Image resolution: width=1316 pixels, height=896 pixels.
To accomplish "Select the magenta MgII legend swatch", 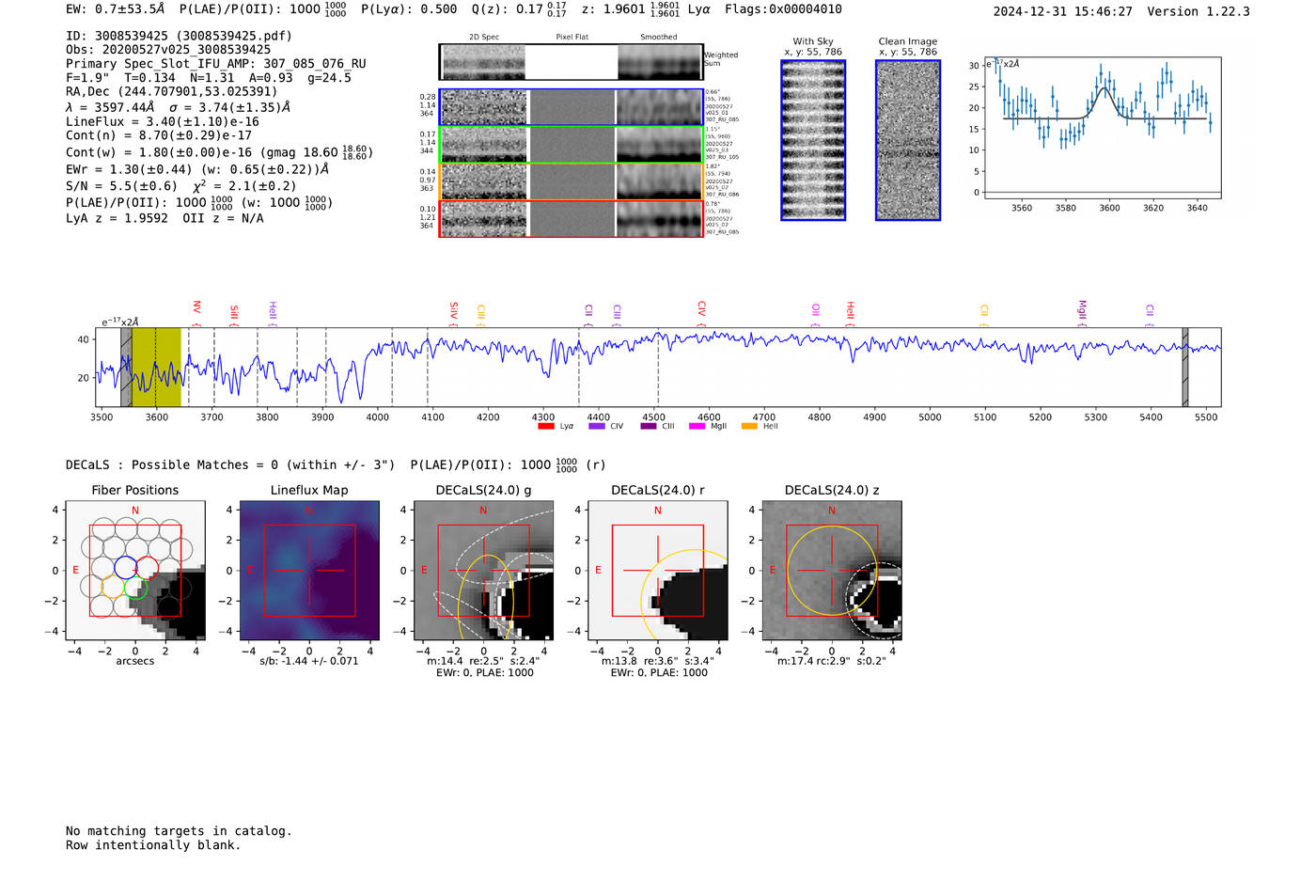I will tap(697, 427).
